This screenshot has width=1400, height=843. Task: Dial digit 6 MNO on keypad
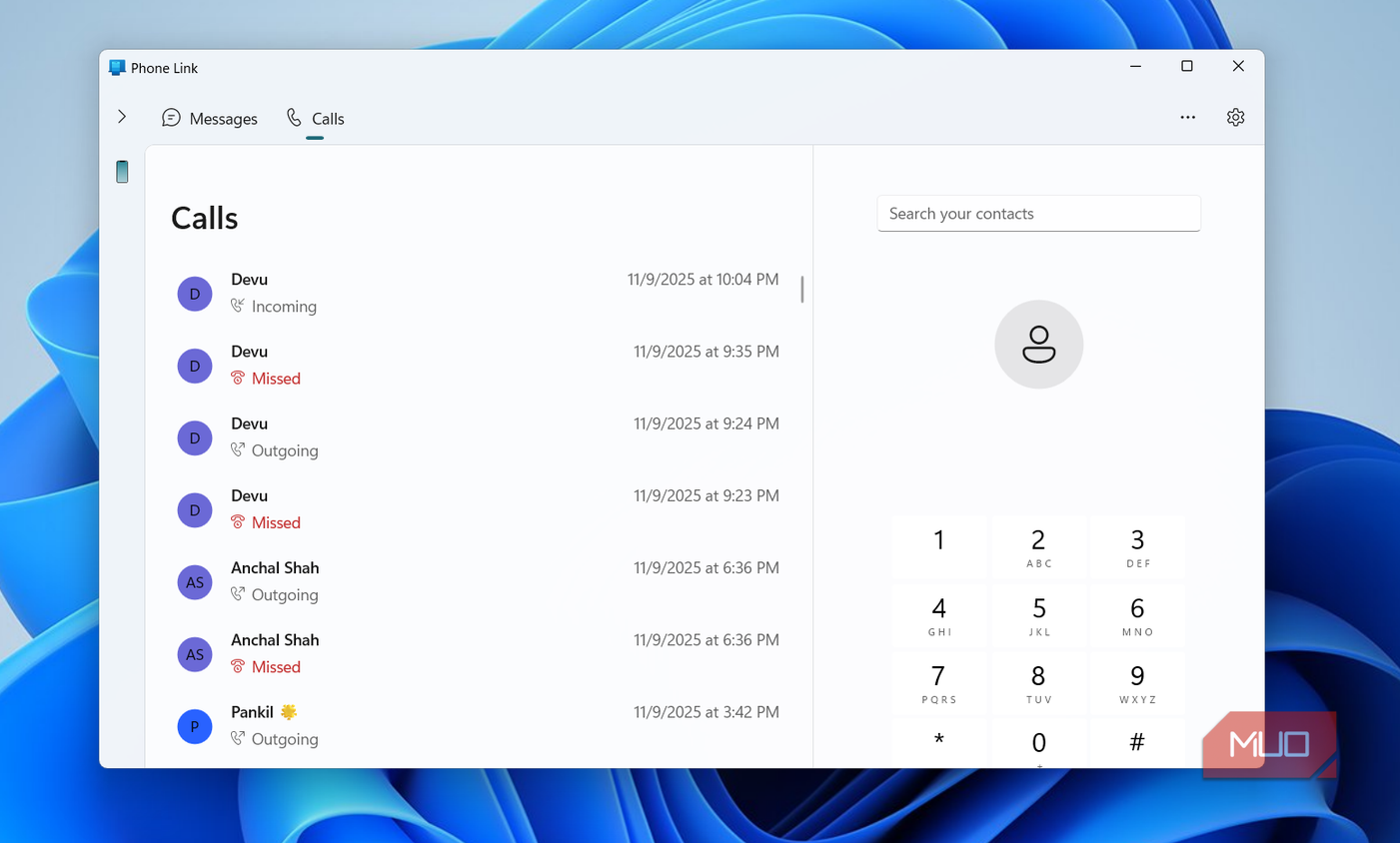1137,615
